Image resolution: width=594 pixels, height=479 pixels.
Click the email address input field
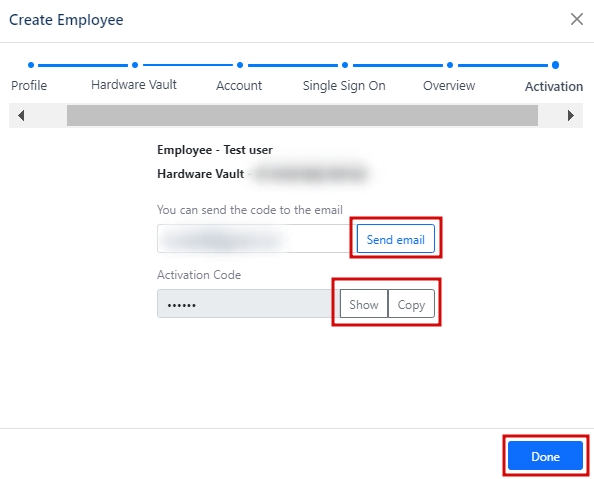click(257, 239)
